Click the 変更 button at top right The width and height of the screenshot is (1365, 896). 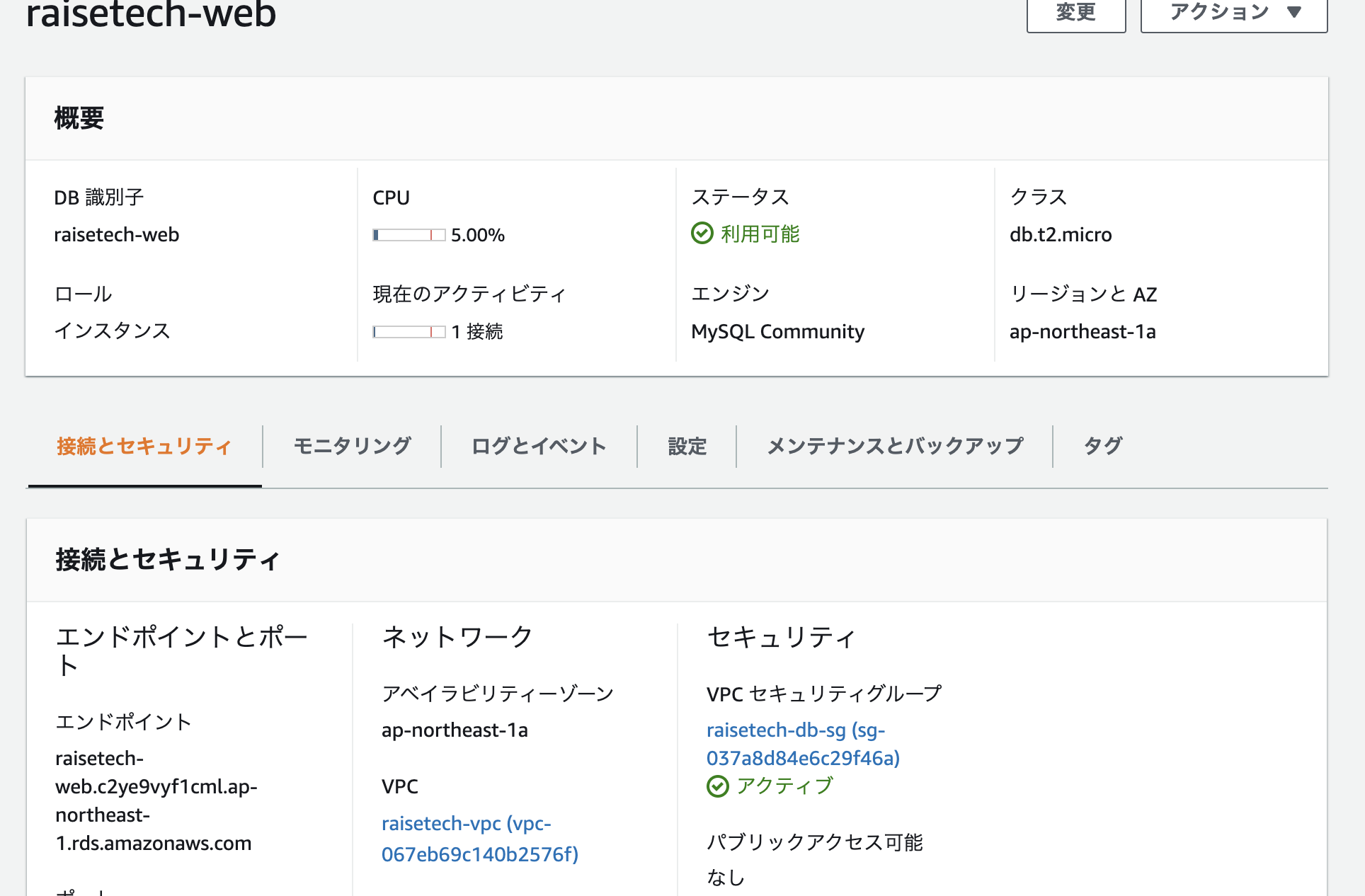point(1075,11)
